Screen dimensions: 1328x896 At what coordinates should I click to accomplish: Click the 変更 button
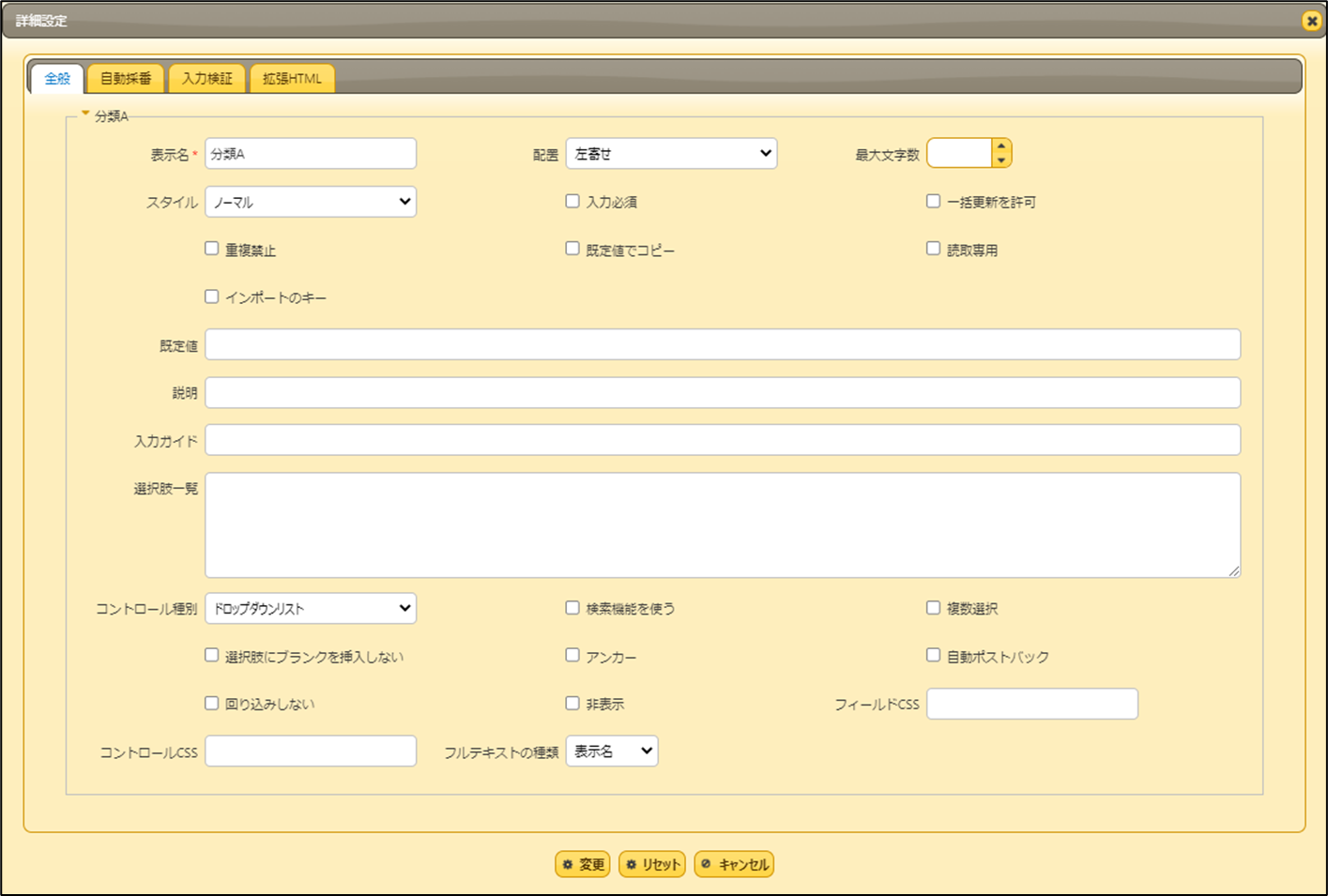pyautogui.click(x=583, y=864)
